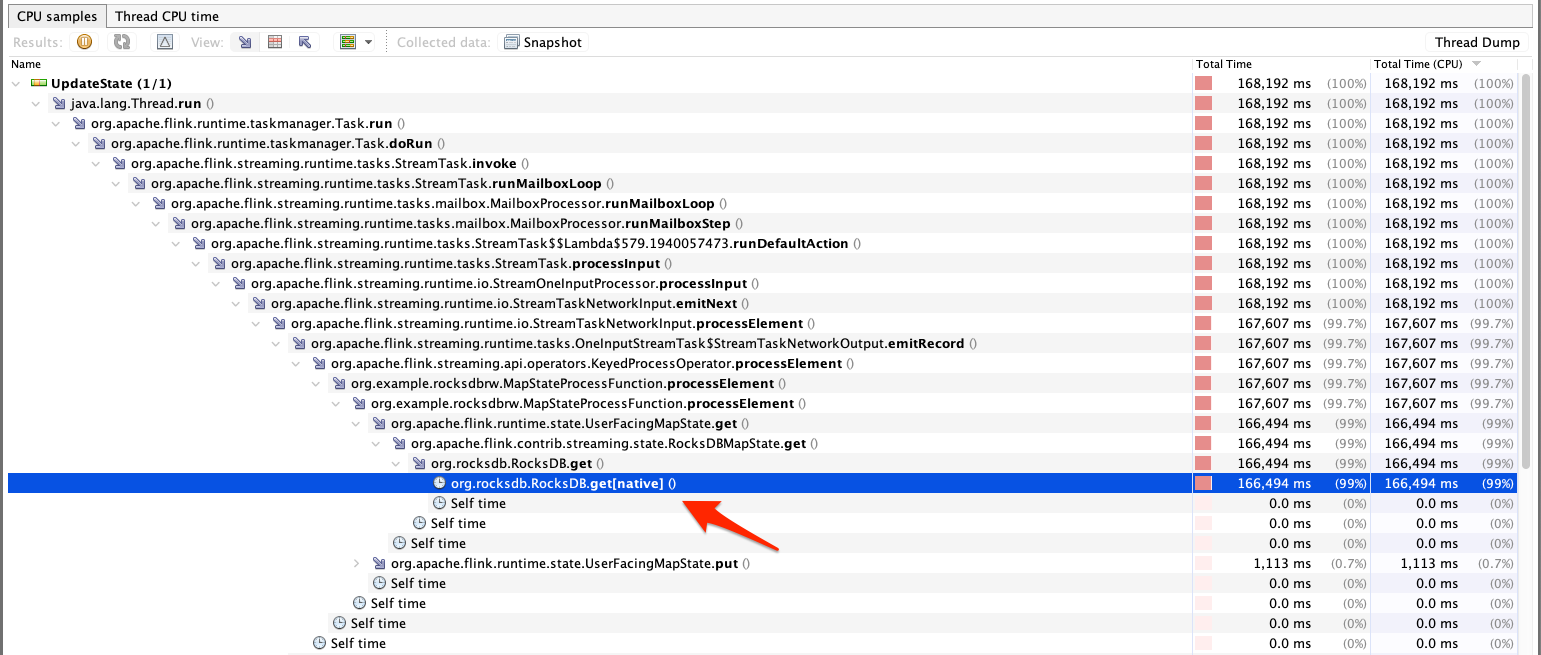This screenshot has width=1541, height=655.
Task: Switch to the CPU samples tab
Action: (x=56, y=15)
